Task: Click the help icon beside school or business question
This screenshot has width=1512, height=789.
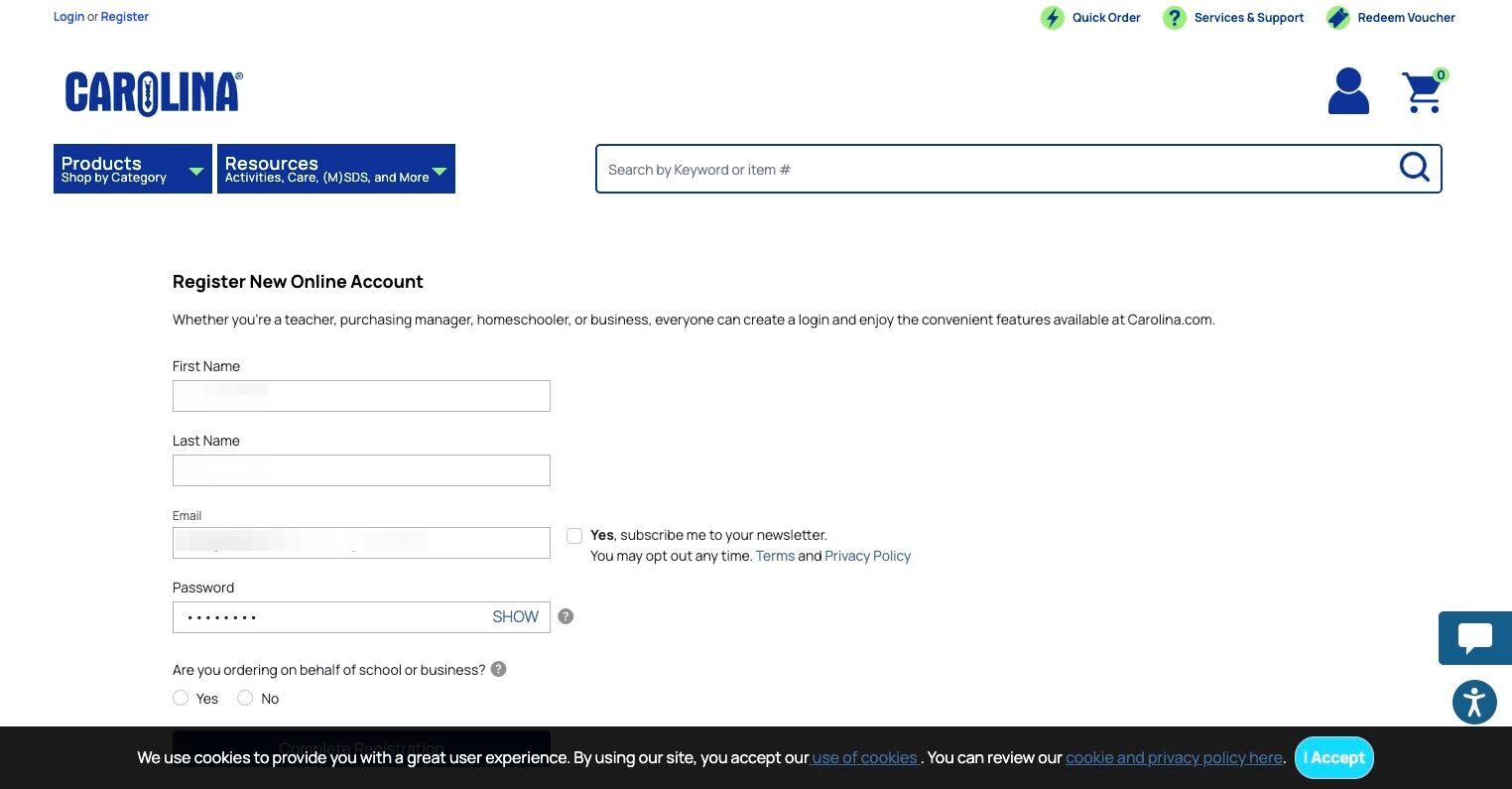Action: [499, 669]
